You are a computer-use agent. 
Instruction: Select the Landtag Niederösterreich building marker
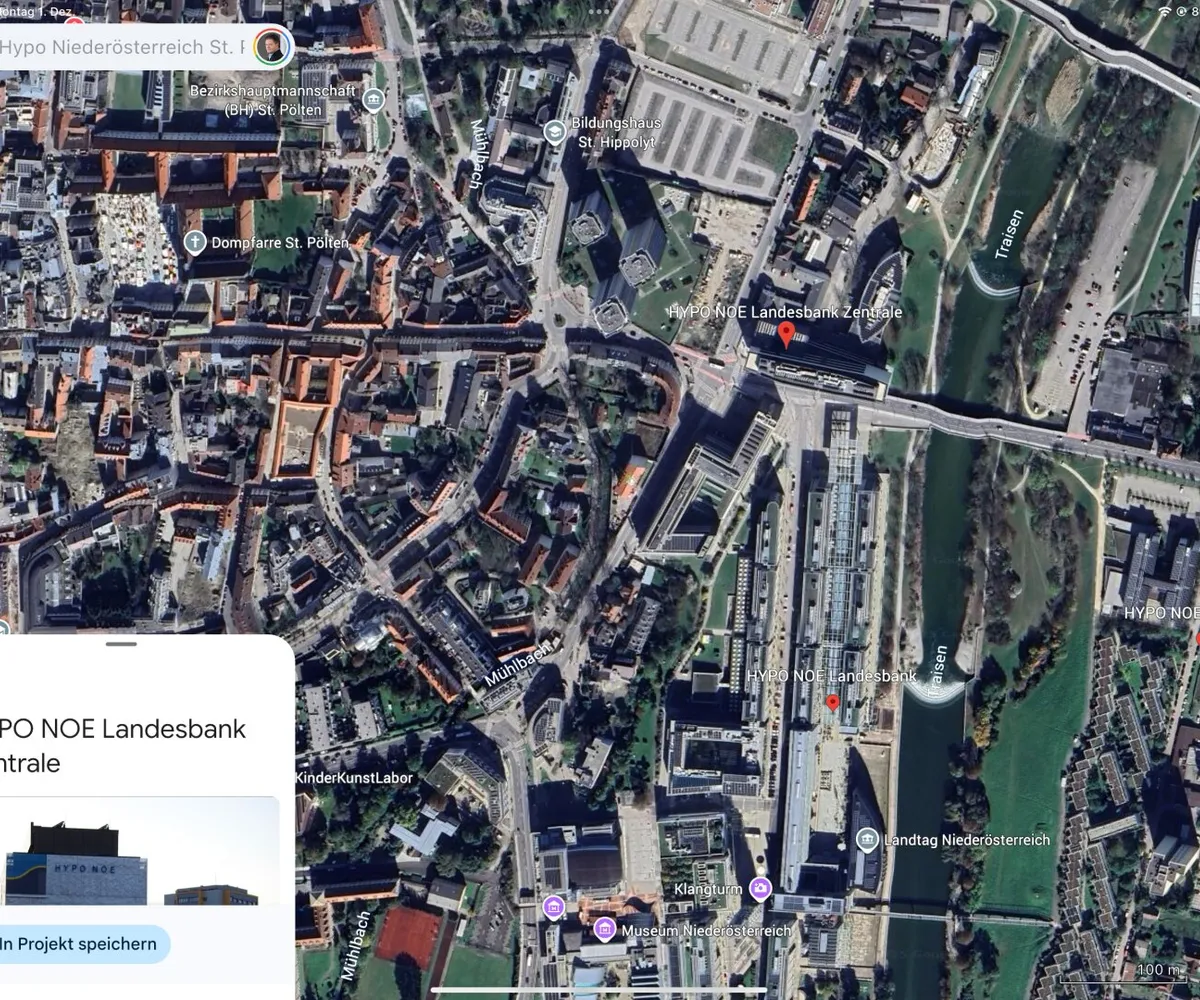tap(867, 839)
